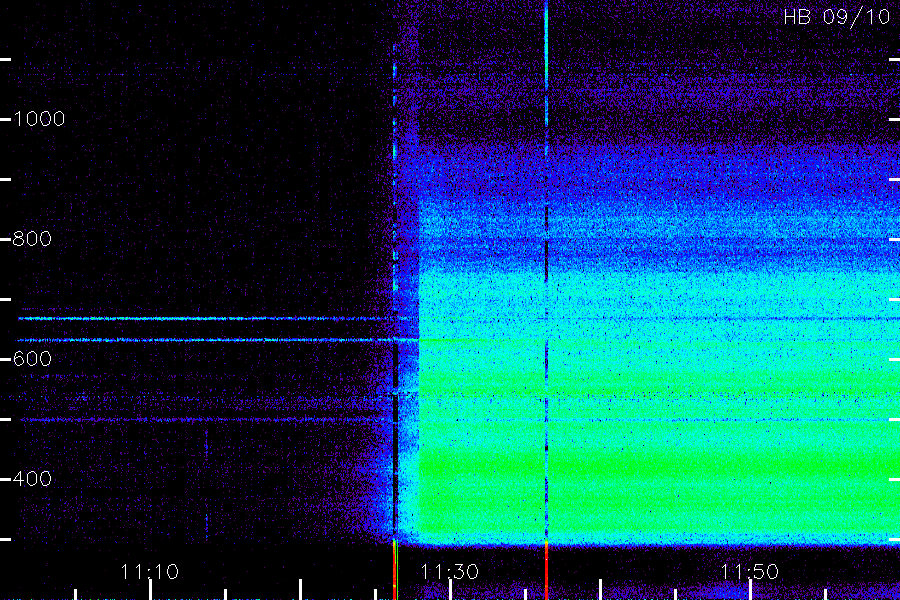
Task: Click the HB 09/10 header label
Action: click(x=837, y=17)
